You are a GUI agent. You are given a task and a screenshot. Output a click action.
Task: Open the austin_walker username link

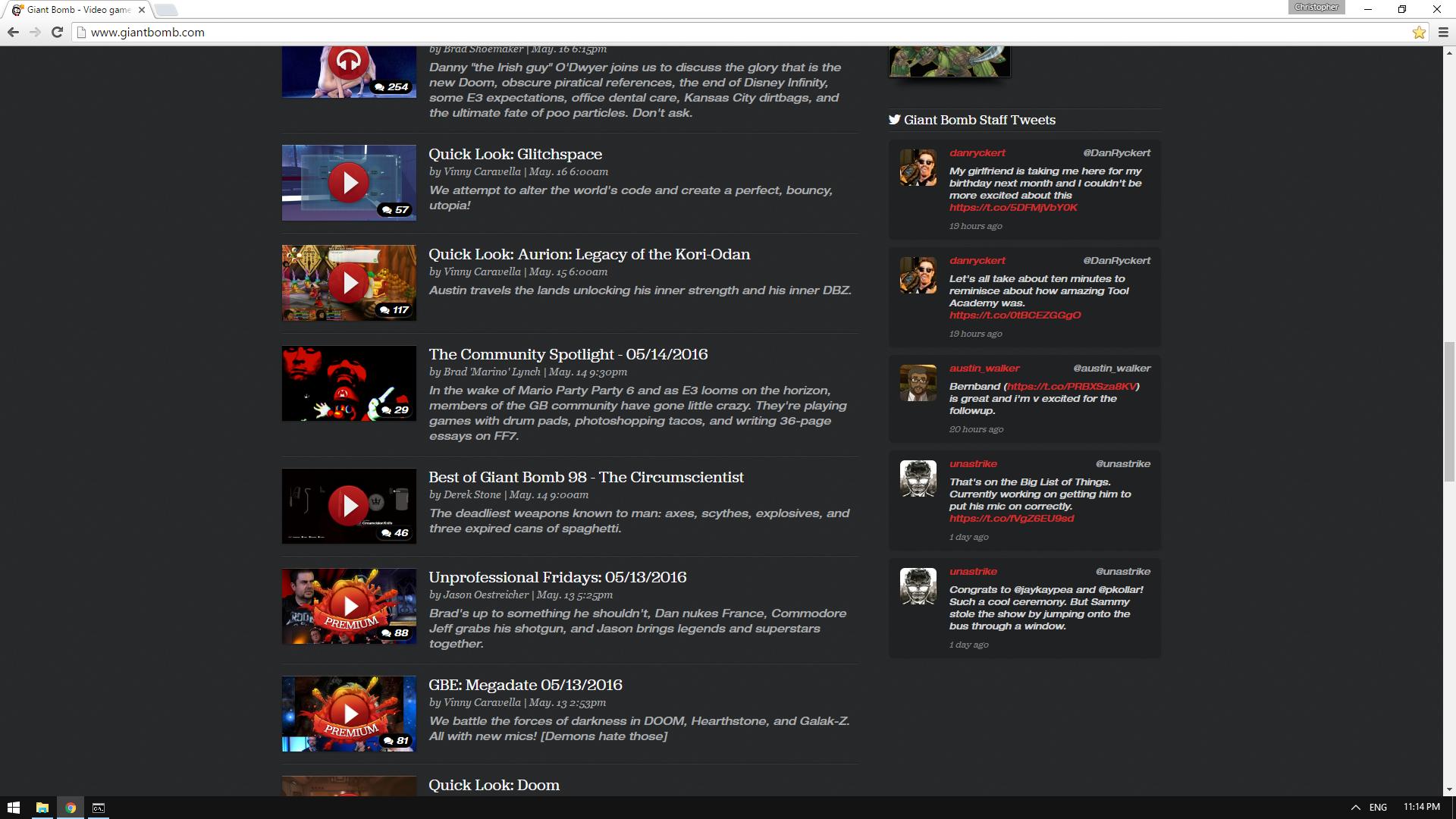coord(984,369)
